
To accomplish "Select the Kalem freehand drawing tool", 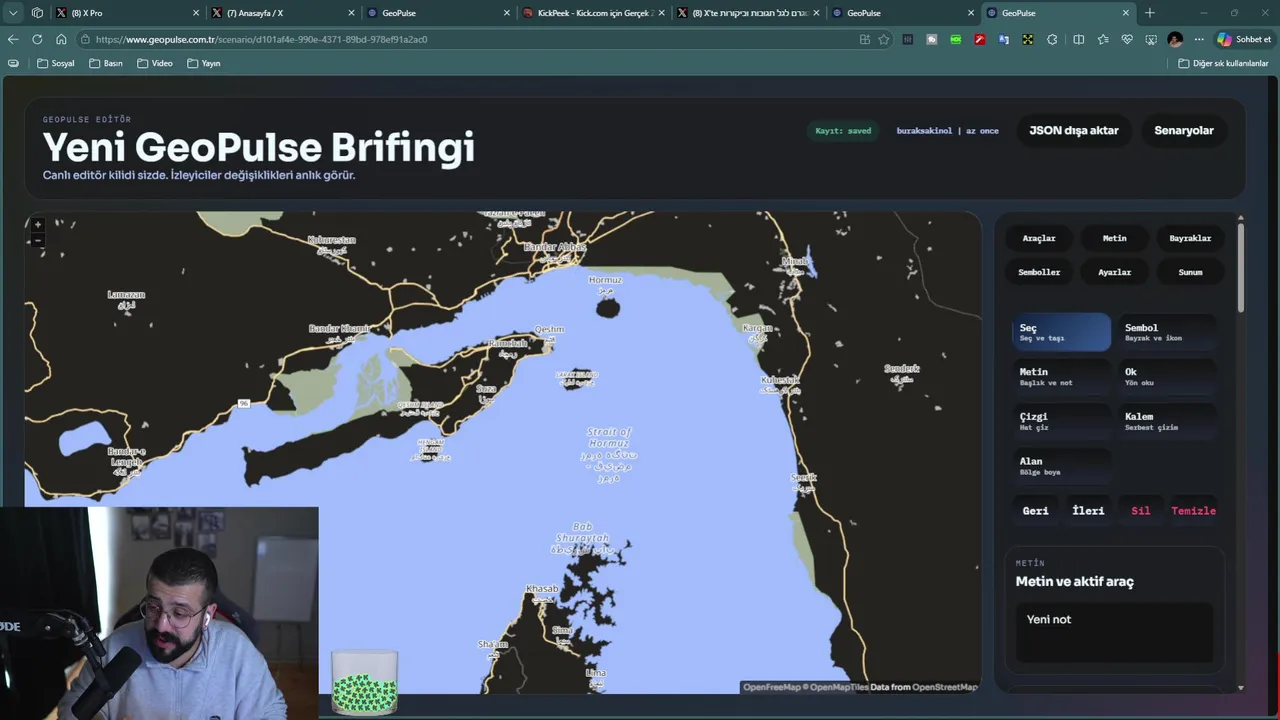I will pos(1167,421).
